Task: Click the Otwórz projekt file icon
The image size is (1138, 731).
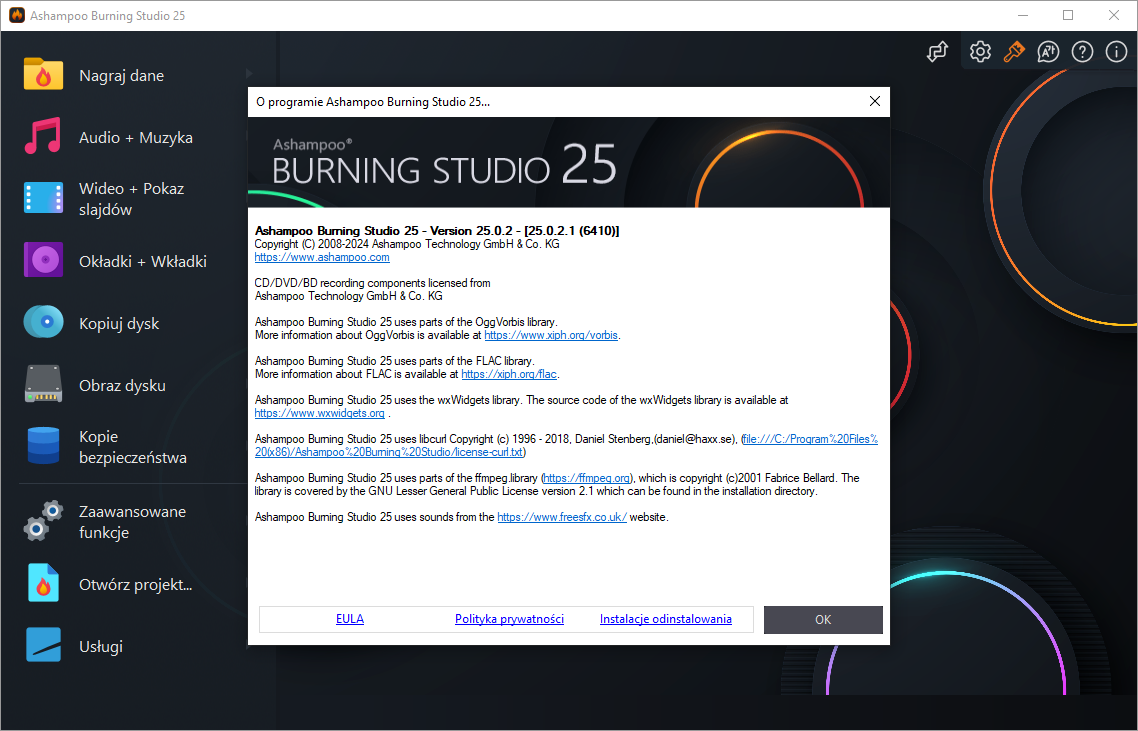Action: [x=44, y=583]
